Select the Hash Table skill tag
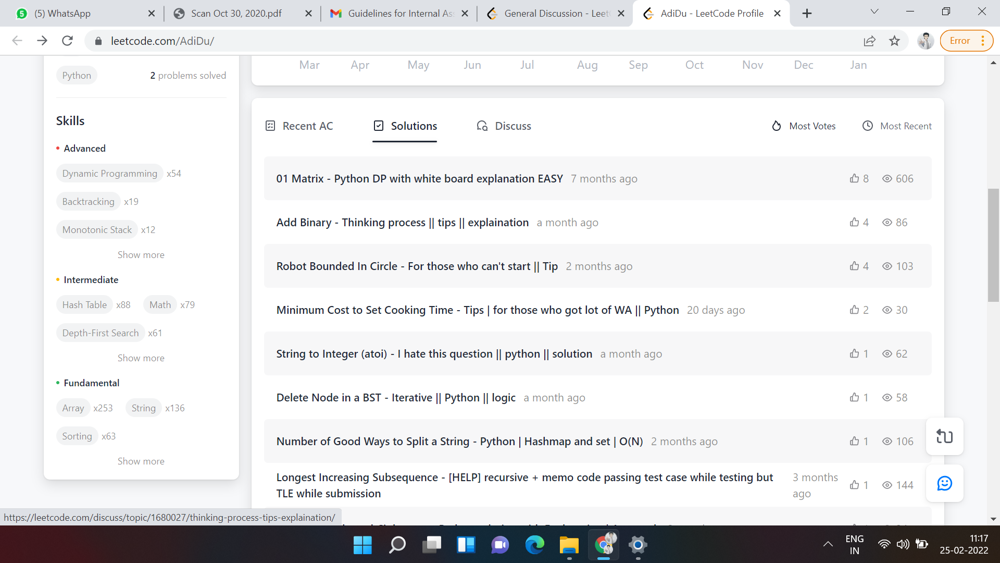Viewport: 1000px width, 563px height. [x=84, y=305]
